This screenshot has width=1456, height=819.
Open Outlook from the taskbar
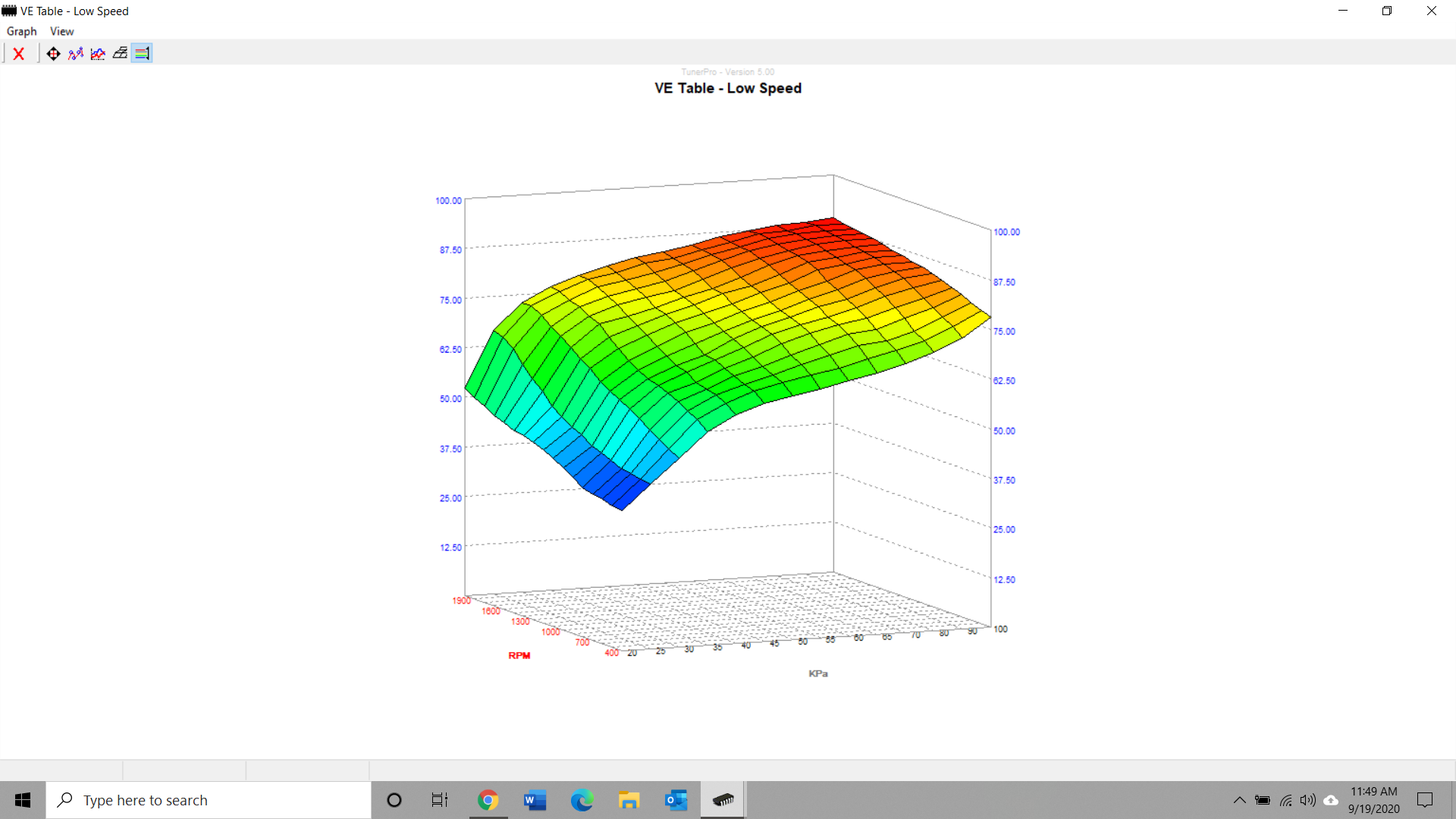[x=676, y=800]
